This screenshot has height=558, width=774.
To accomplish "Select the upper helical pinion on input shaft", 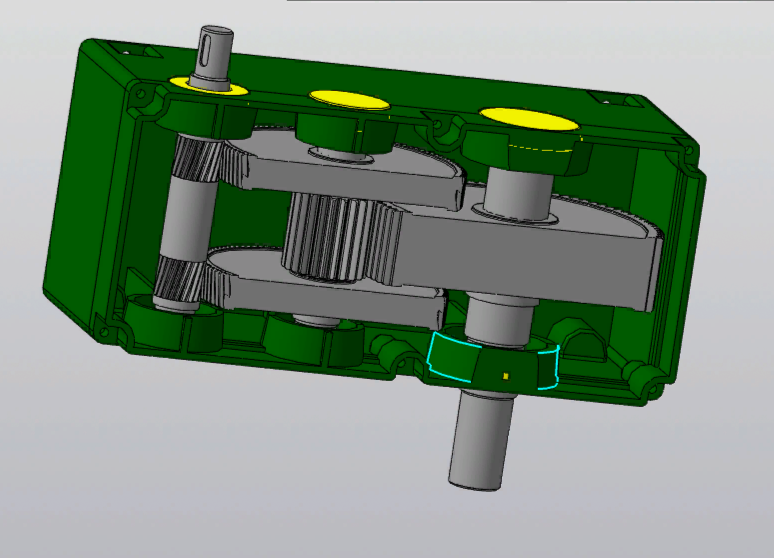I will point(197,159).
